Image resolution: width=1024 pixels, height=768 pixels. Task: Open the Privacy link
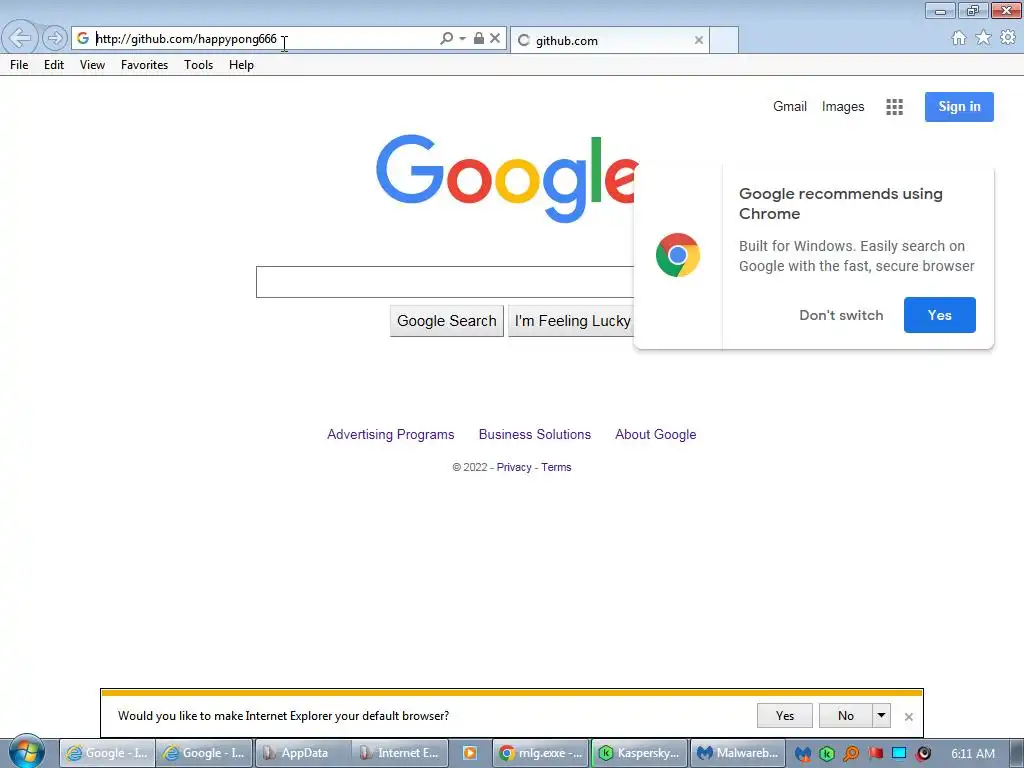coord(514,467)
